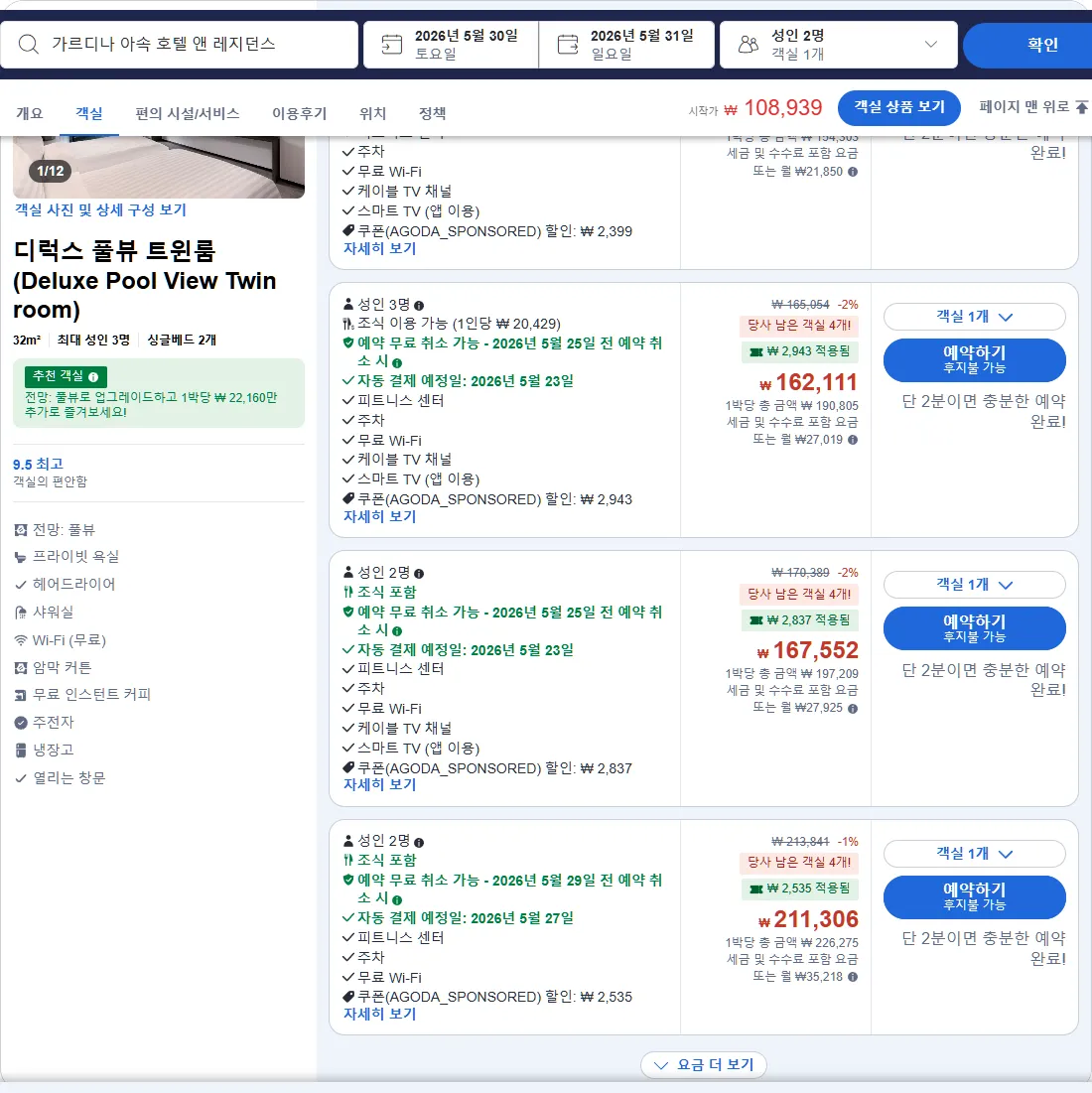Screen dimensions: 1092x1093
Task: Click shield icon at 5월 29일 free cancellation
Action: (348, 880)
